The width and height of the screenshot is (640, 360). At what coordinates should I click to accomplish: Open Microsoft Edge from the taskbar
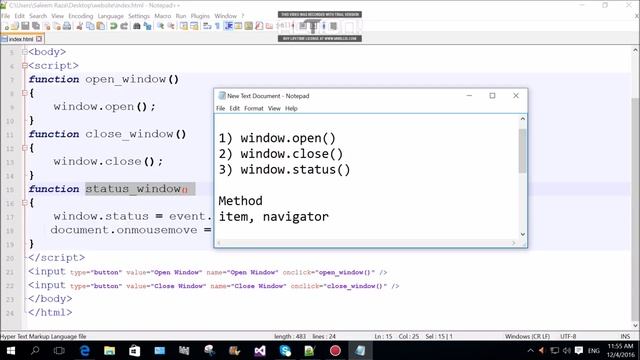pyautogui.click(x=84, y=351)
